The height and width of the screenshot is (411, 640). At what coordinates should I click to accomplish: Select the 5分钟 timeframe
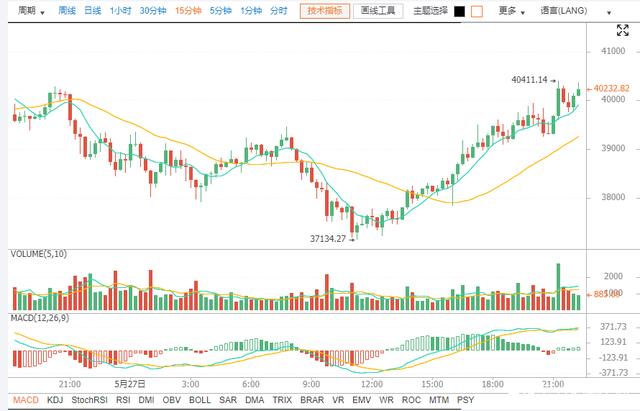point(221,11)
